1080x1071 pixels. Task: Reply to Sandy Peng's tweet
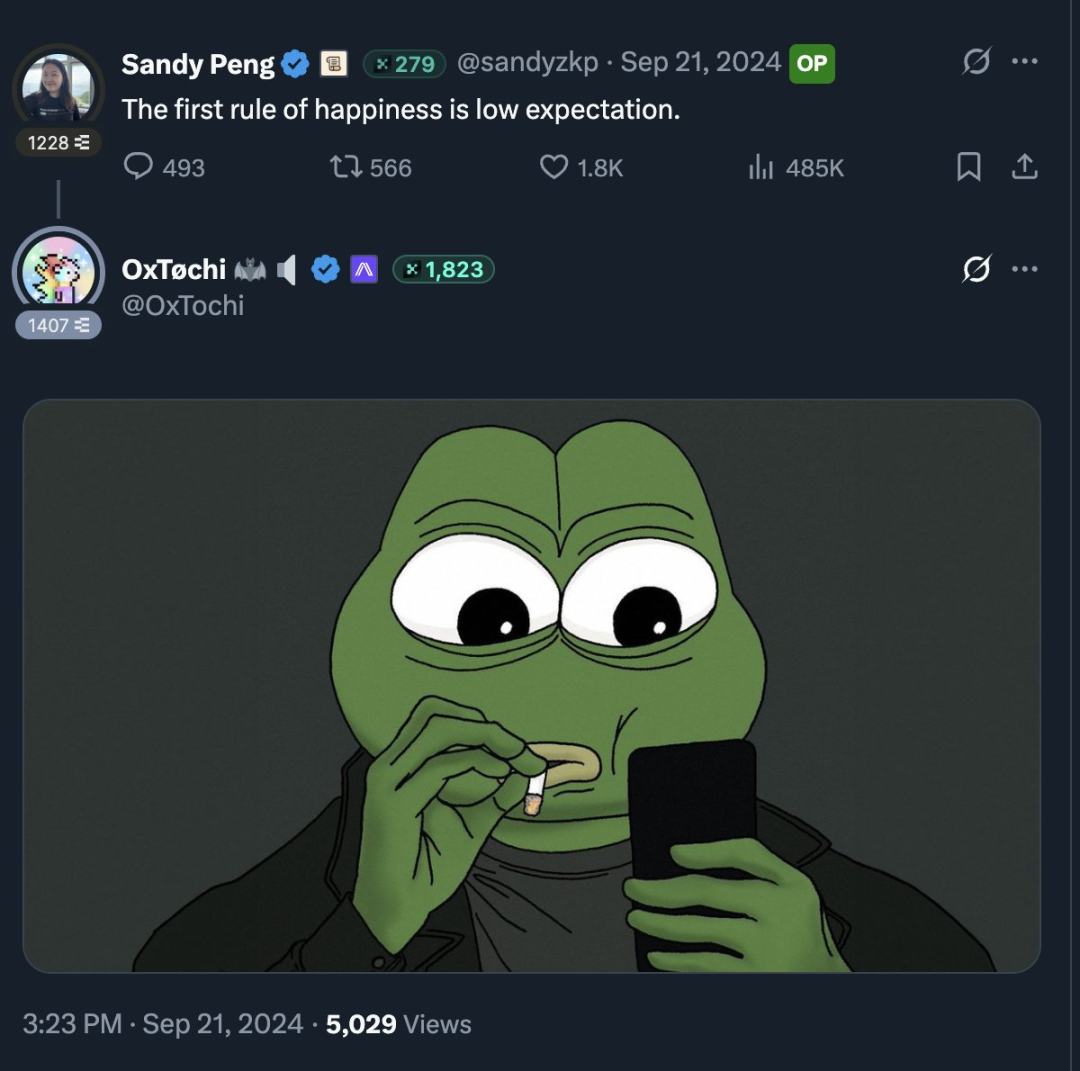[138, 167]
